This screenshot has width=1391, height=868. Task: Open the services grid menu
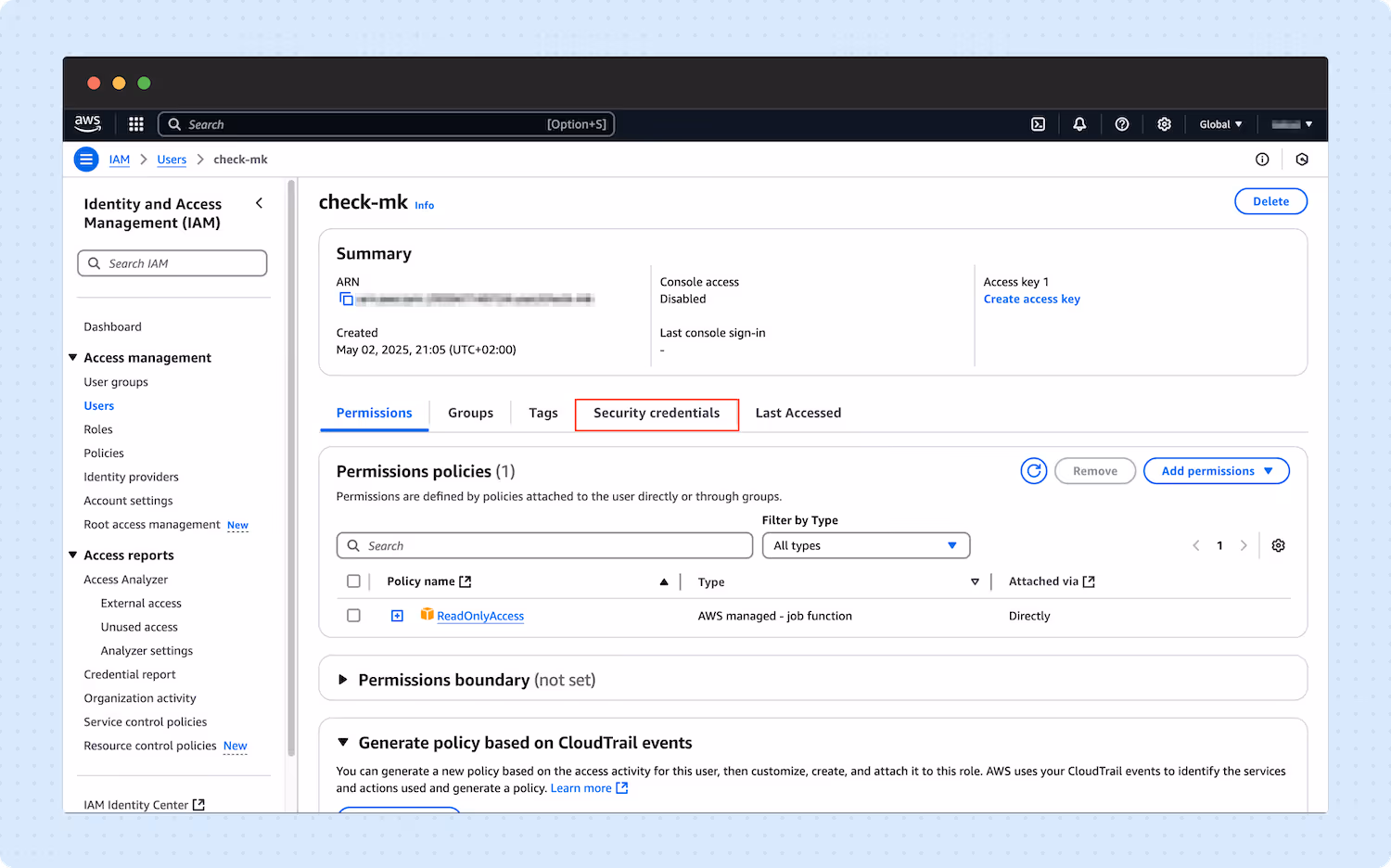[135, 123]
